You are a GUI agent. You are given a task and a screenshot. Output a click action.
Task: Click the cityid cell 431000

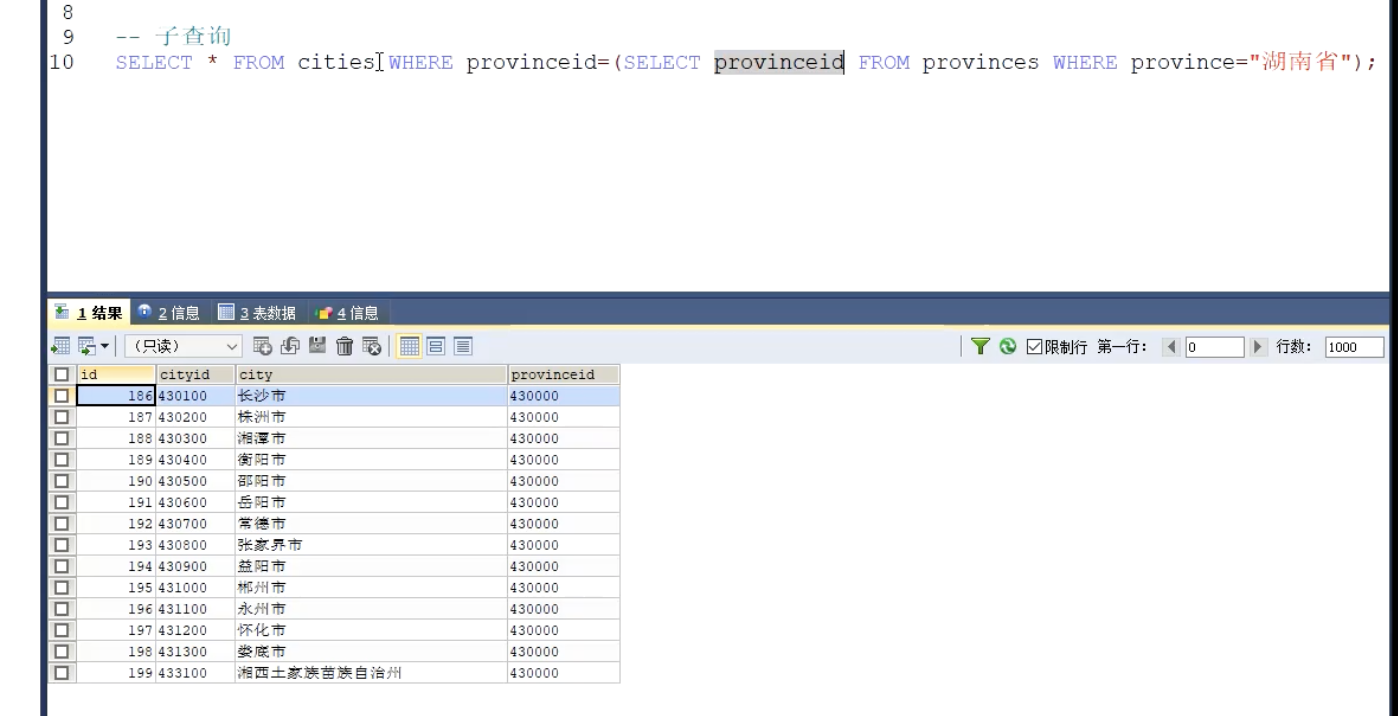(x=195, y=588)
